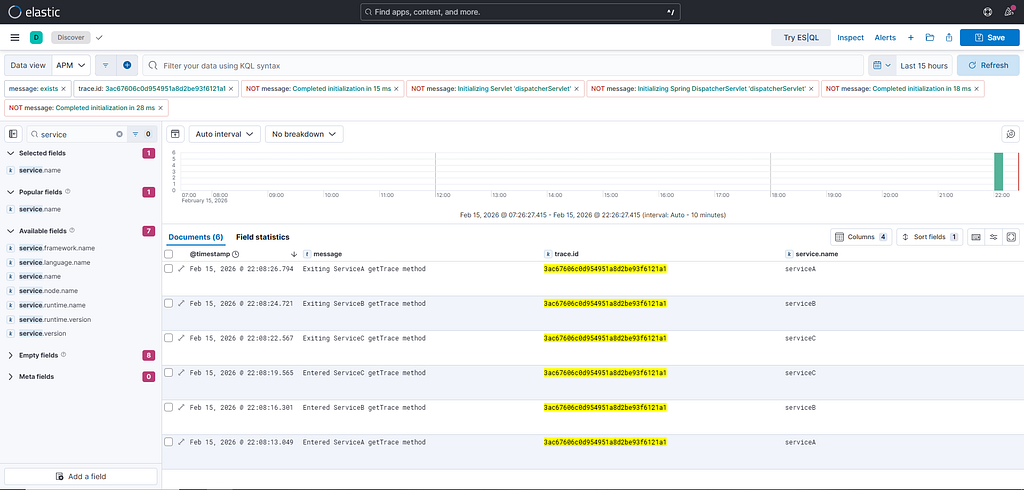Remove the trace.id filter pill

(x=232, y=88)
